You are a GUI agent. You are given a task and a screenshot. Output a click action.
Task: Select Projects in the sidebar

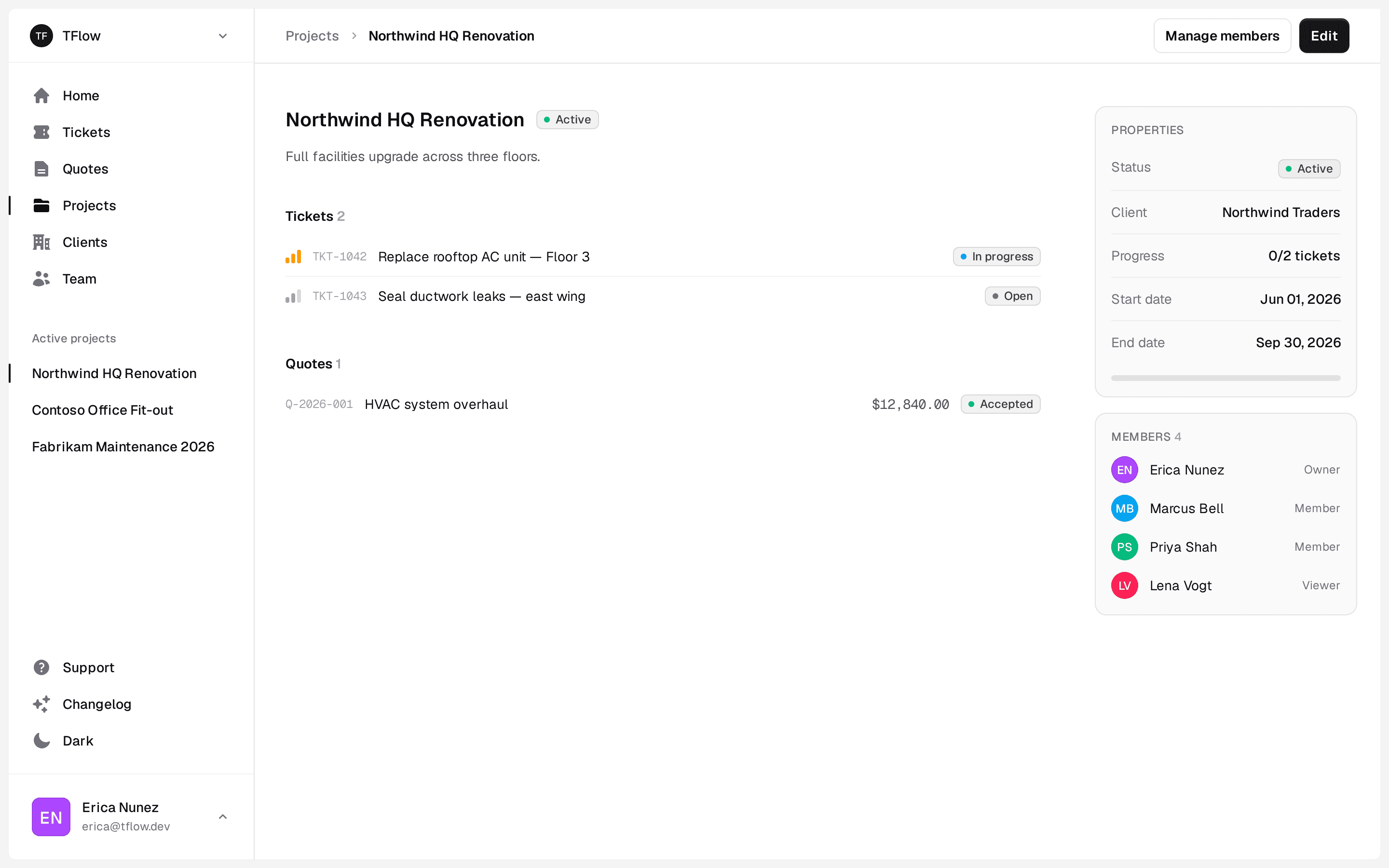(131, 205)
